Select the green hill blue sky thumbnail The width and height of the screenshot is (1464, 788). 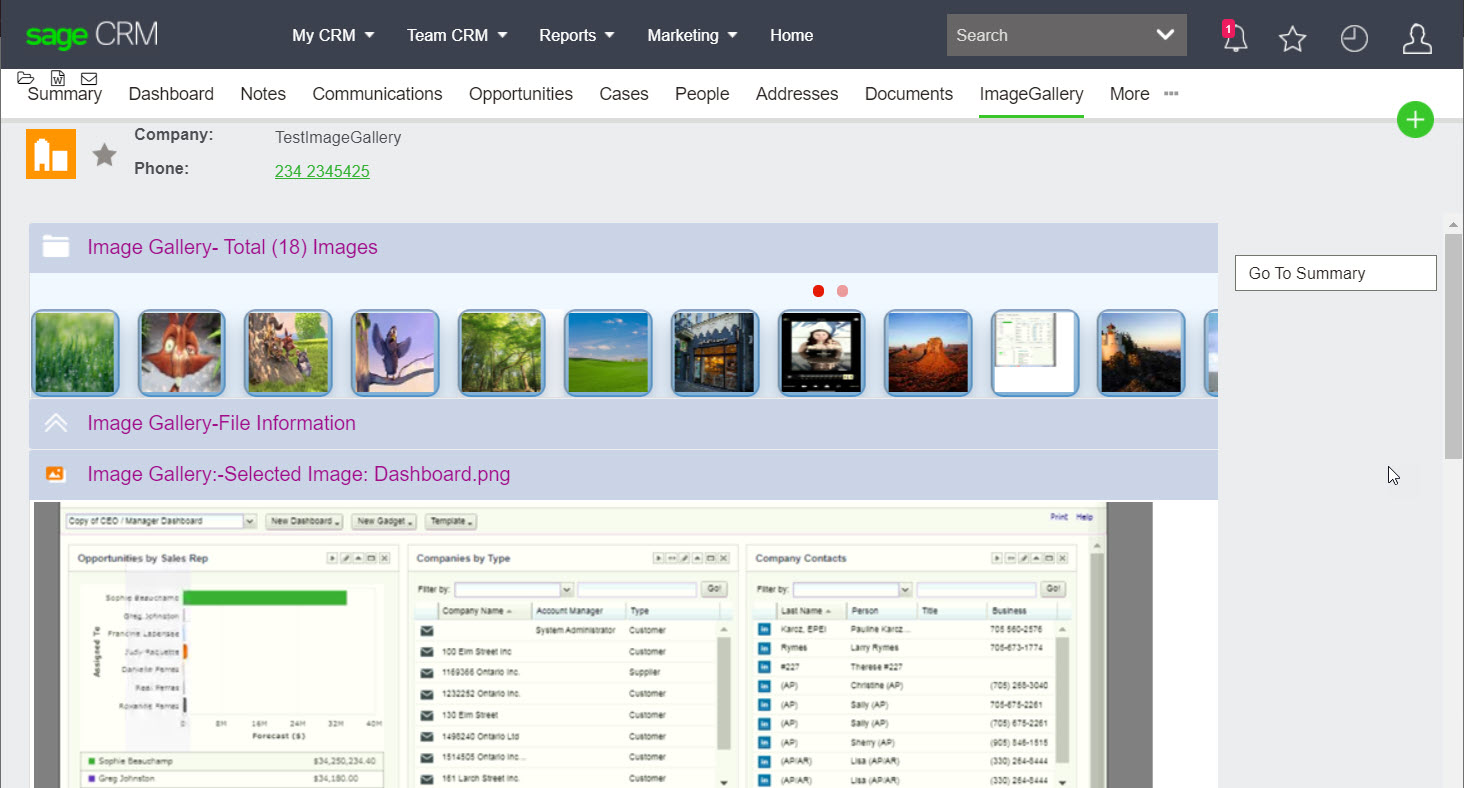pos(608,353)
